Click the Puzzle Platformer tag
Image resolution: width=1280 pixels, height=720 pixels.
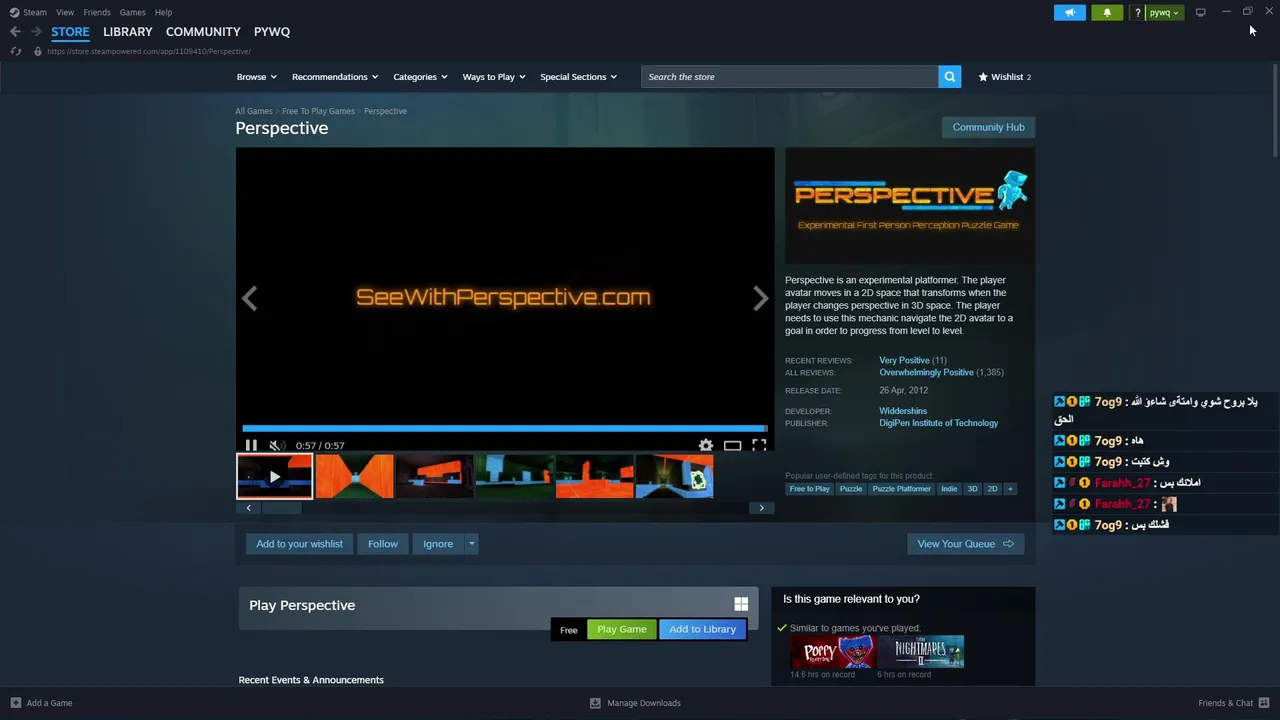901,489
